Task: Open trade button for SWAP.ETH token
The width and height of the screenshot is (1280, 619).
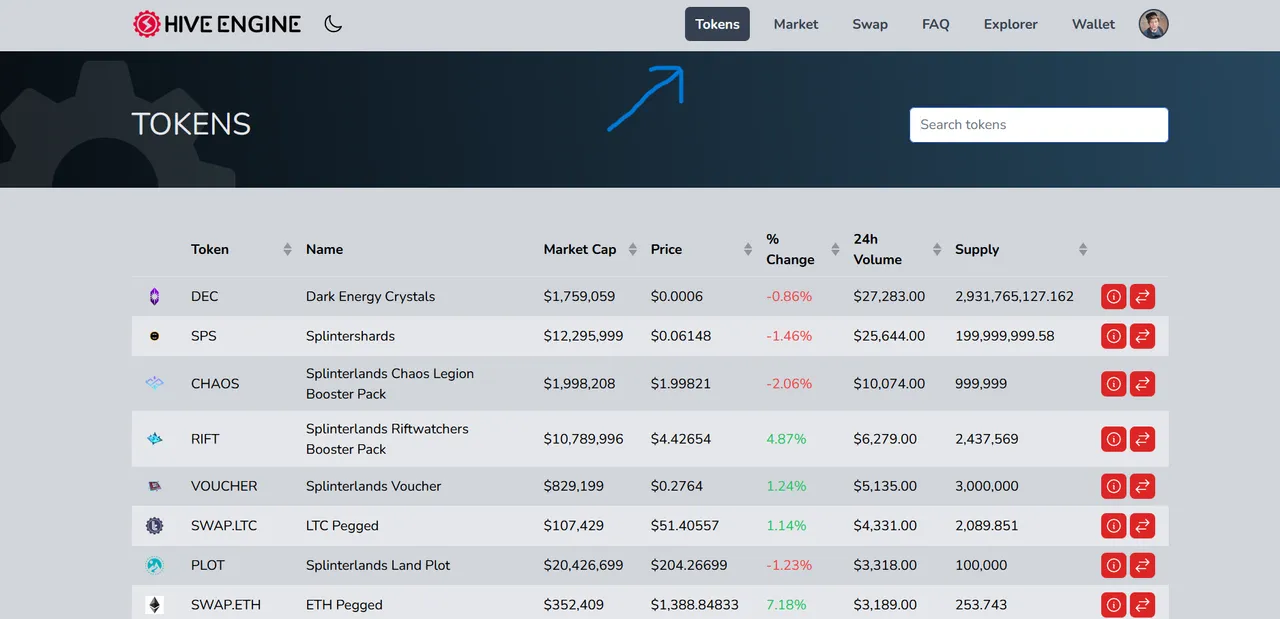Action: click(1143, 604)
